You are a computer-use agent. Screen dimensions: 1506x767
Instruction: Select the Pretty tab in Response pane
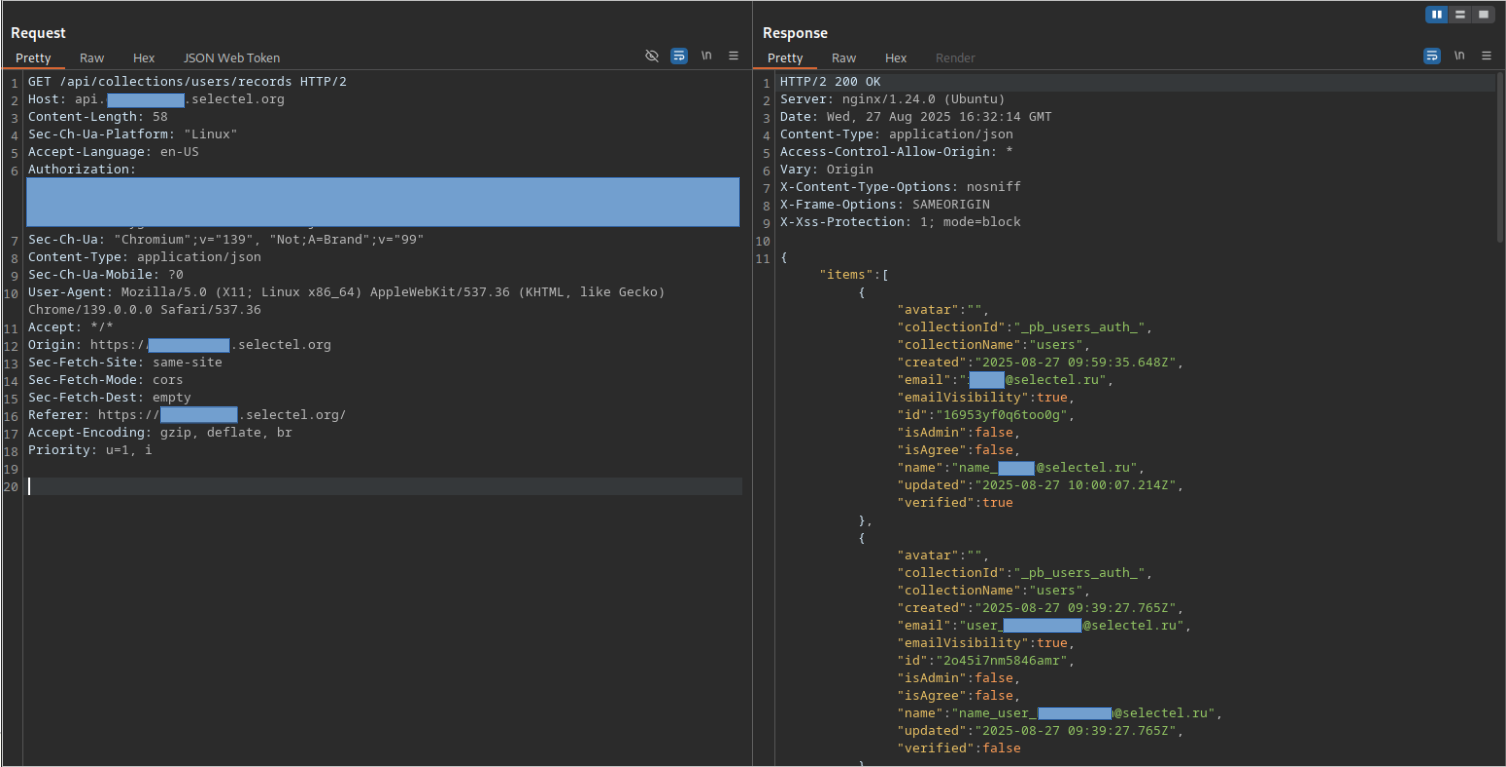(785, 58)
